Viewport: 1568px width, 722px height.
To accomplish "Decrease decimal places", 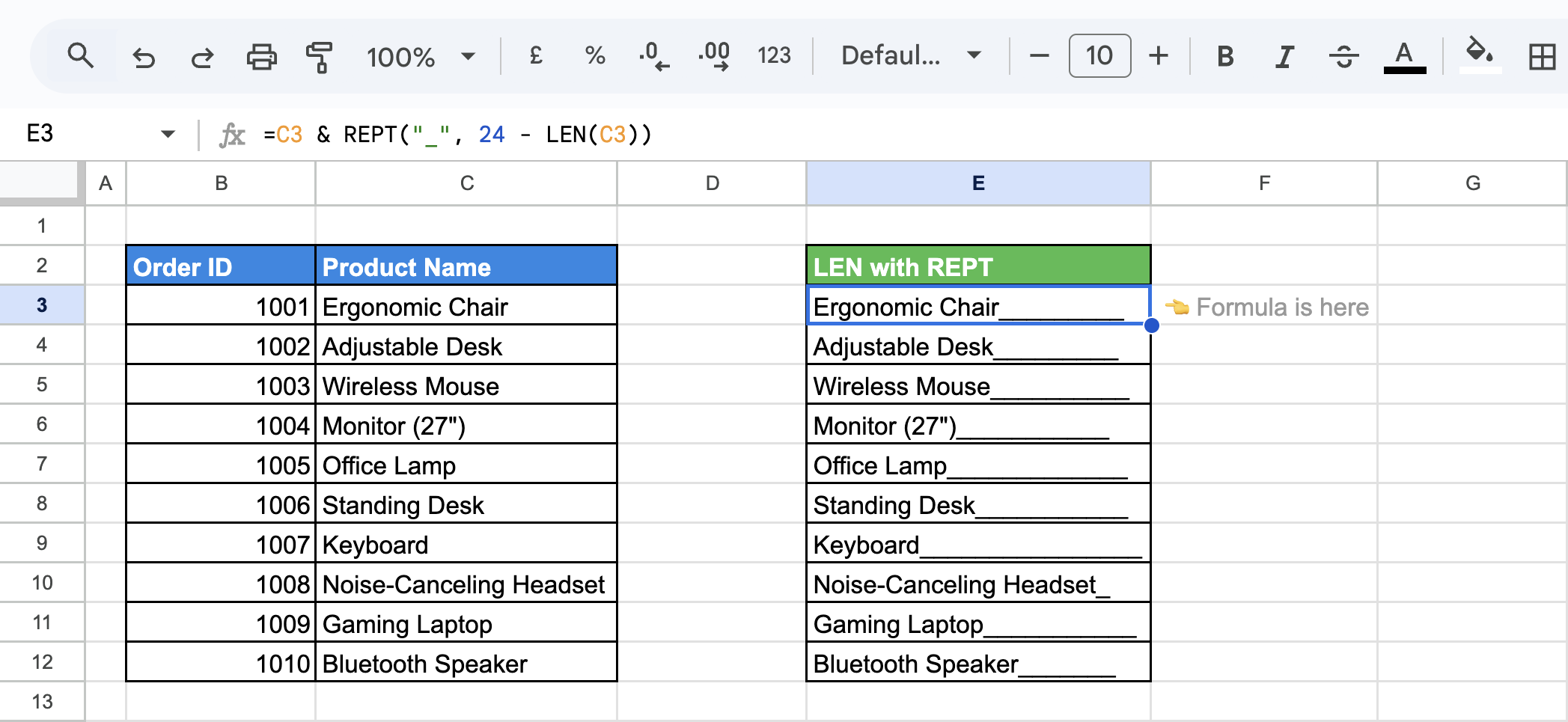I will click(654, 56).
